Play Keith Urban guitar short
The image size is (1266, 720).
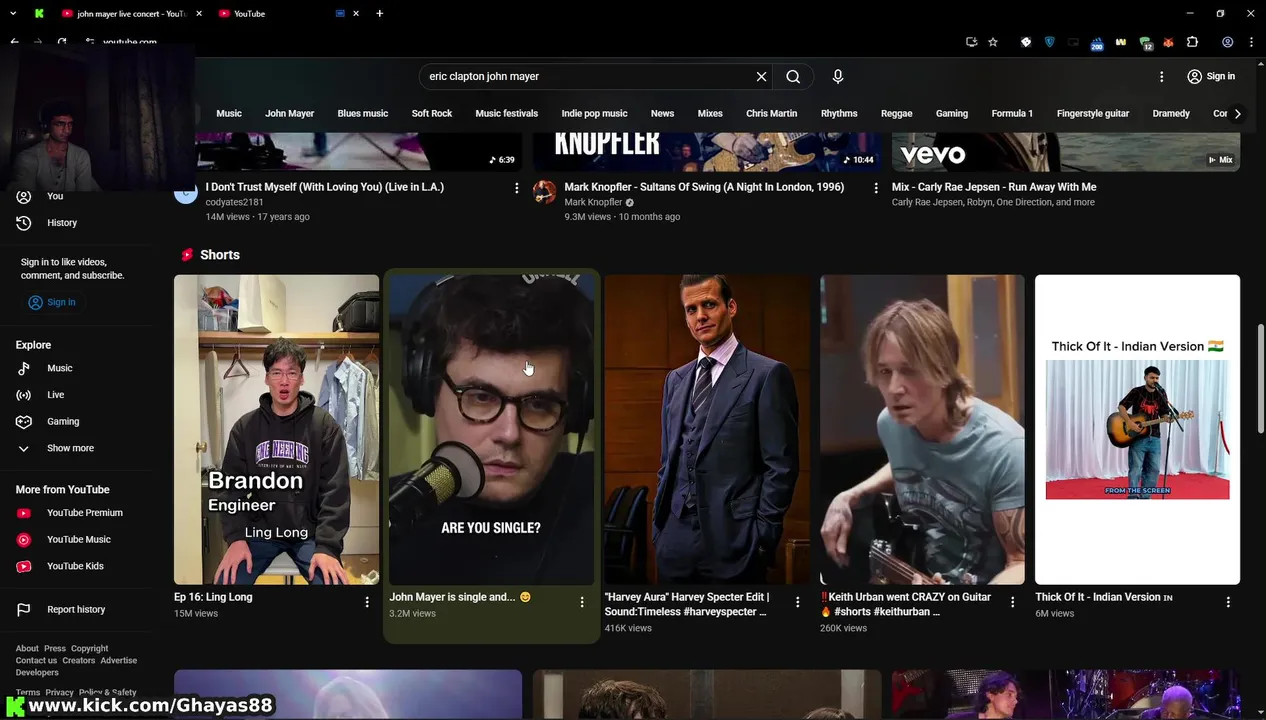(922, 429)
